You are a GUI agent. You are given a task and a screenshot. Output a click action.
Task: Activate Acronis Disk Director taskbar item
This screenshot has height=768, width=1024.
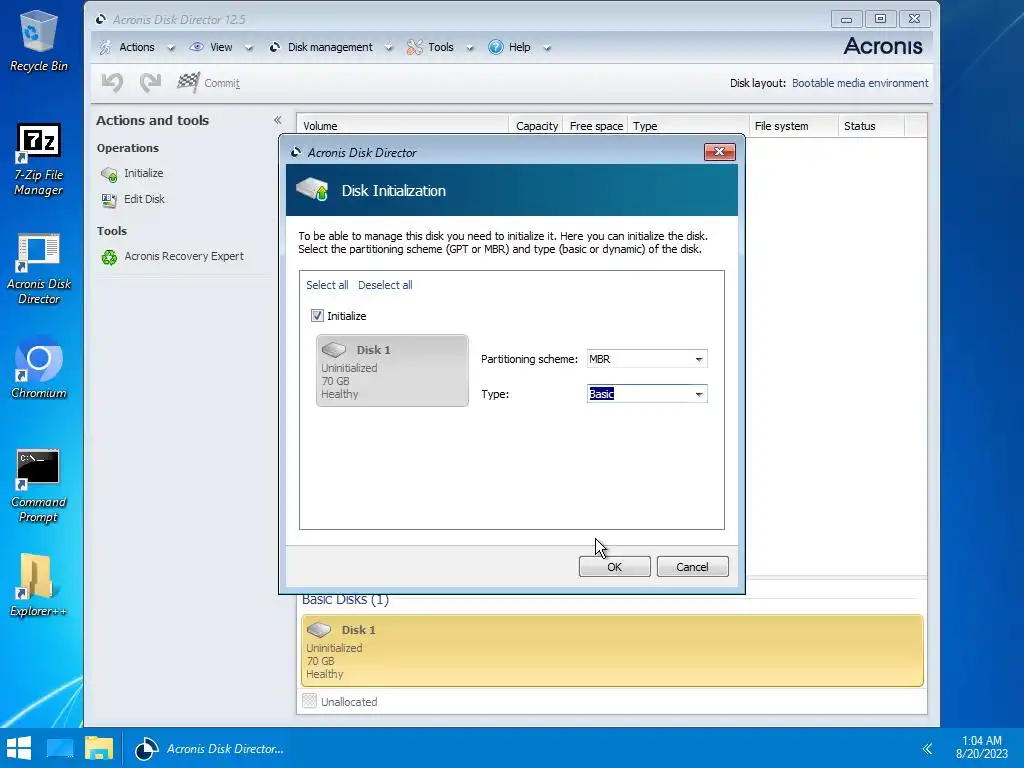(209, 748)
